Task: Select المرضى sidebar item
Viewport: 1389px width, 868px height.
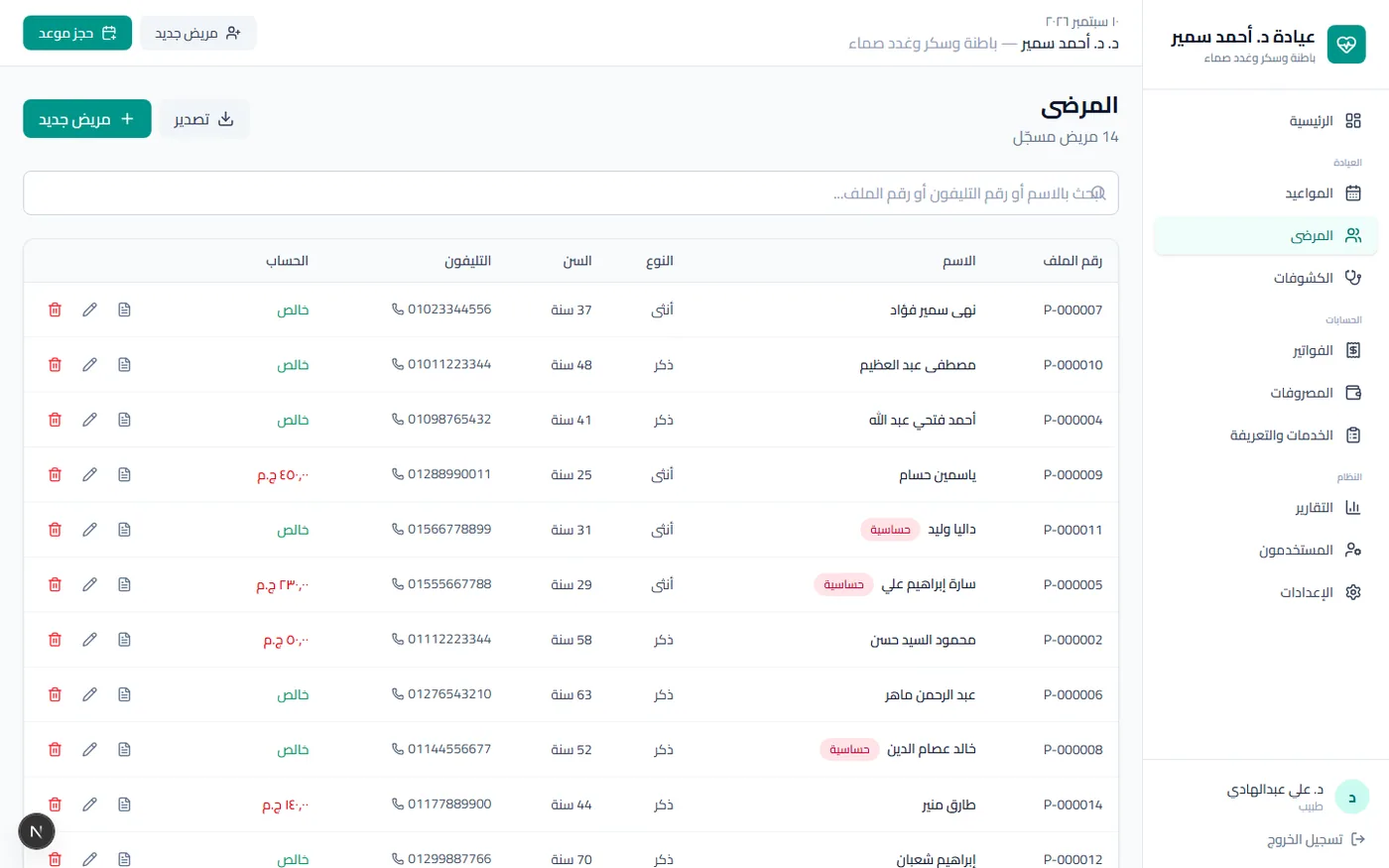Action: pyautogui.click(x=1266, y=236)
